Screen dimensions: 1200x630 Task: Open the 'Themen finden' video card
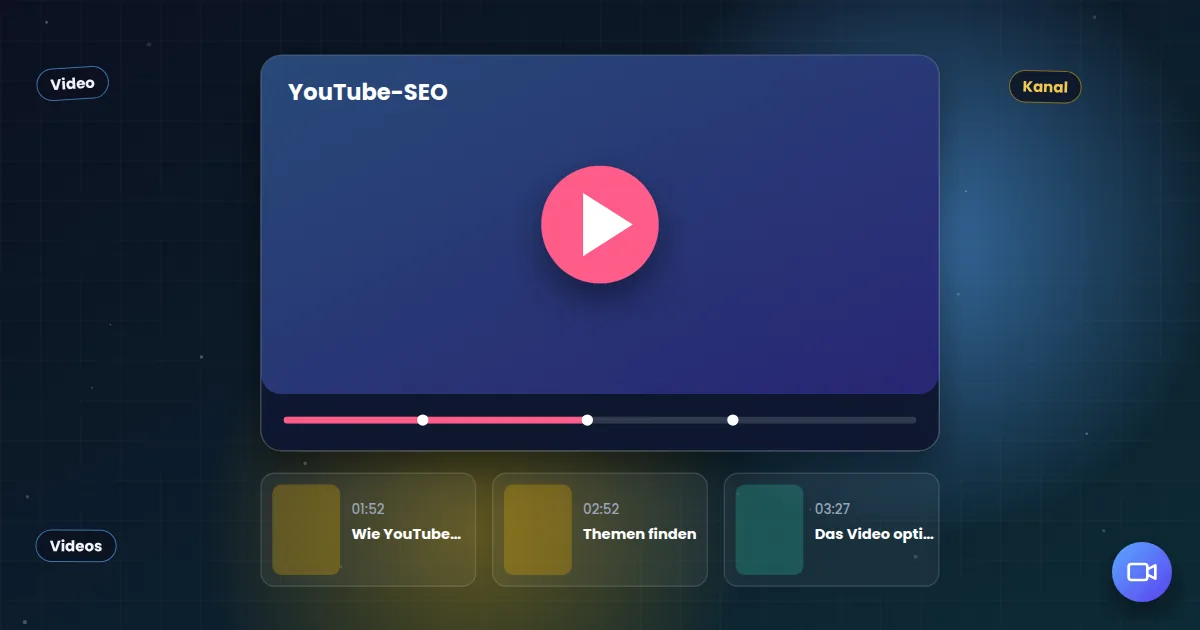pyautogui.click(x=600, y=530)
